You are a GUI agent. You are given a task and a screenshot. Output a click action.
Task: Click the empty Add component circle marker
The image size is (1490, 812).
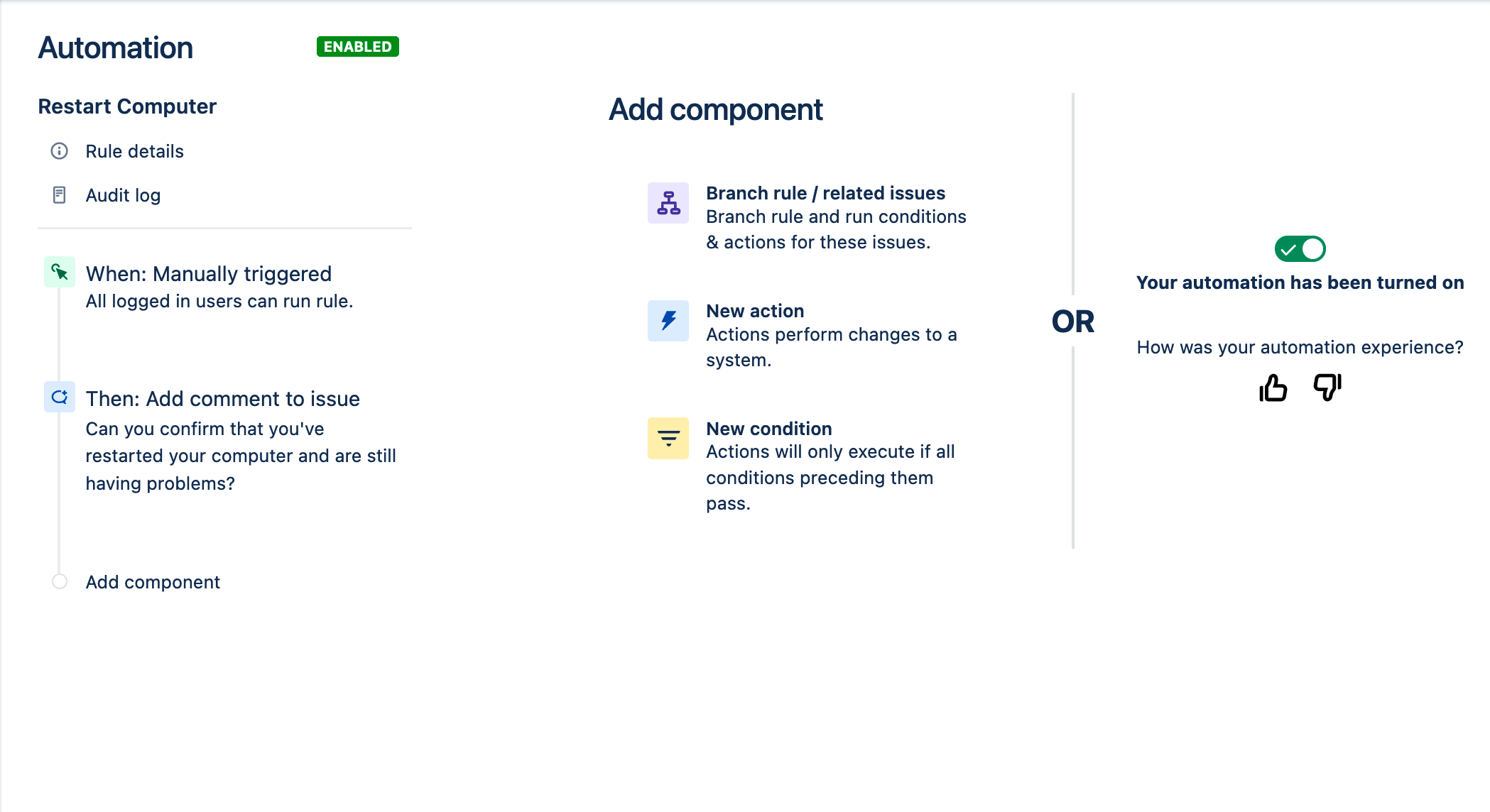[60, 580]
